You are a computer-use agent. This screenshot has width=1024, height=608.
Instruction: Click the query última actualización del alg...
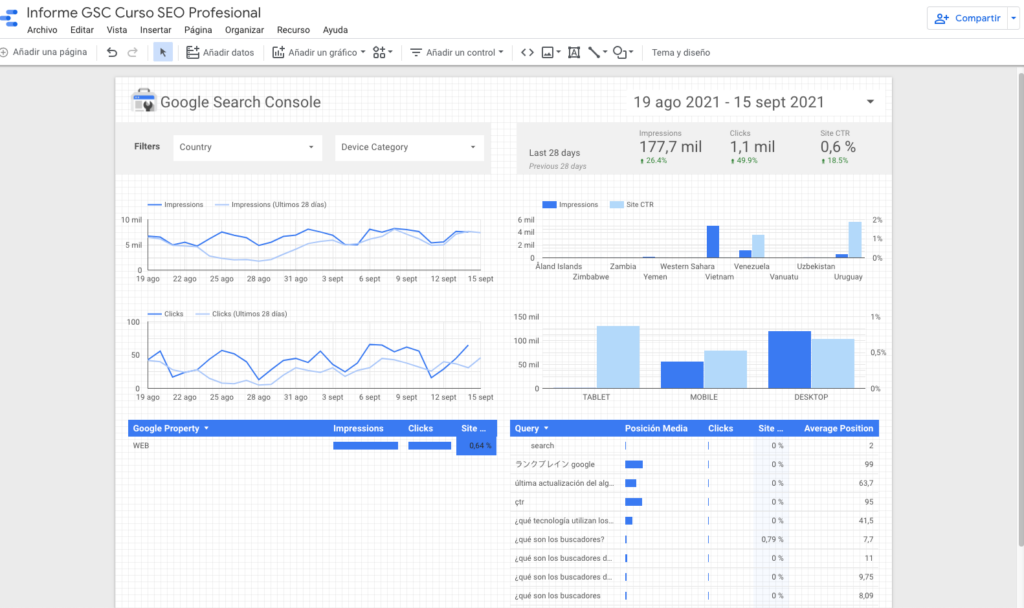pyautogui.click(x=564, y=483)
